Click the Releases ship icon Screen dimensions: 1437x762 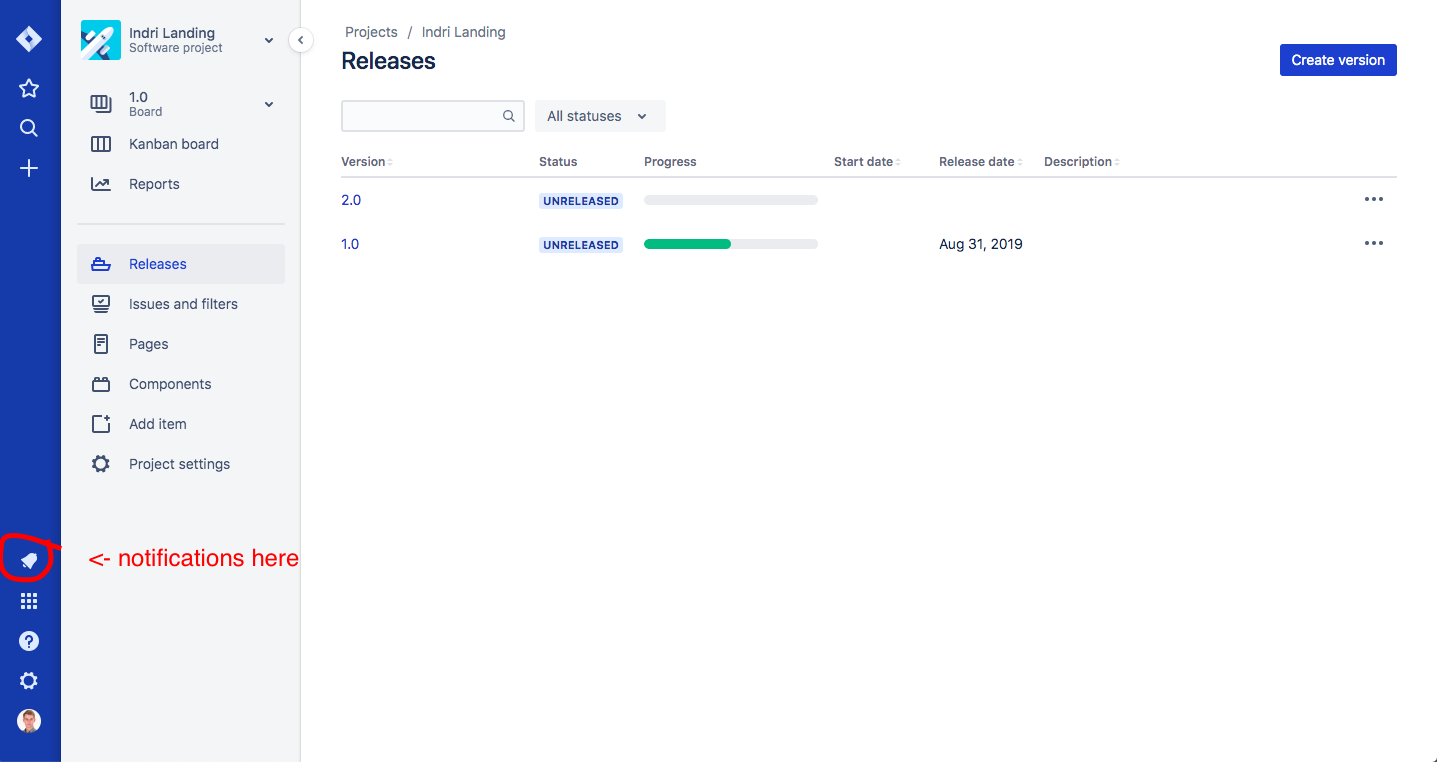(x=101, y=264)
